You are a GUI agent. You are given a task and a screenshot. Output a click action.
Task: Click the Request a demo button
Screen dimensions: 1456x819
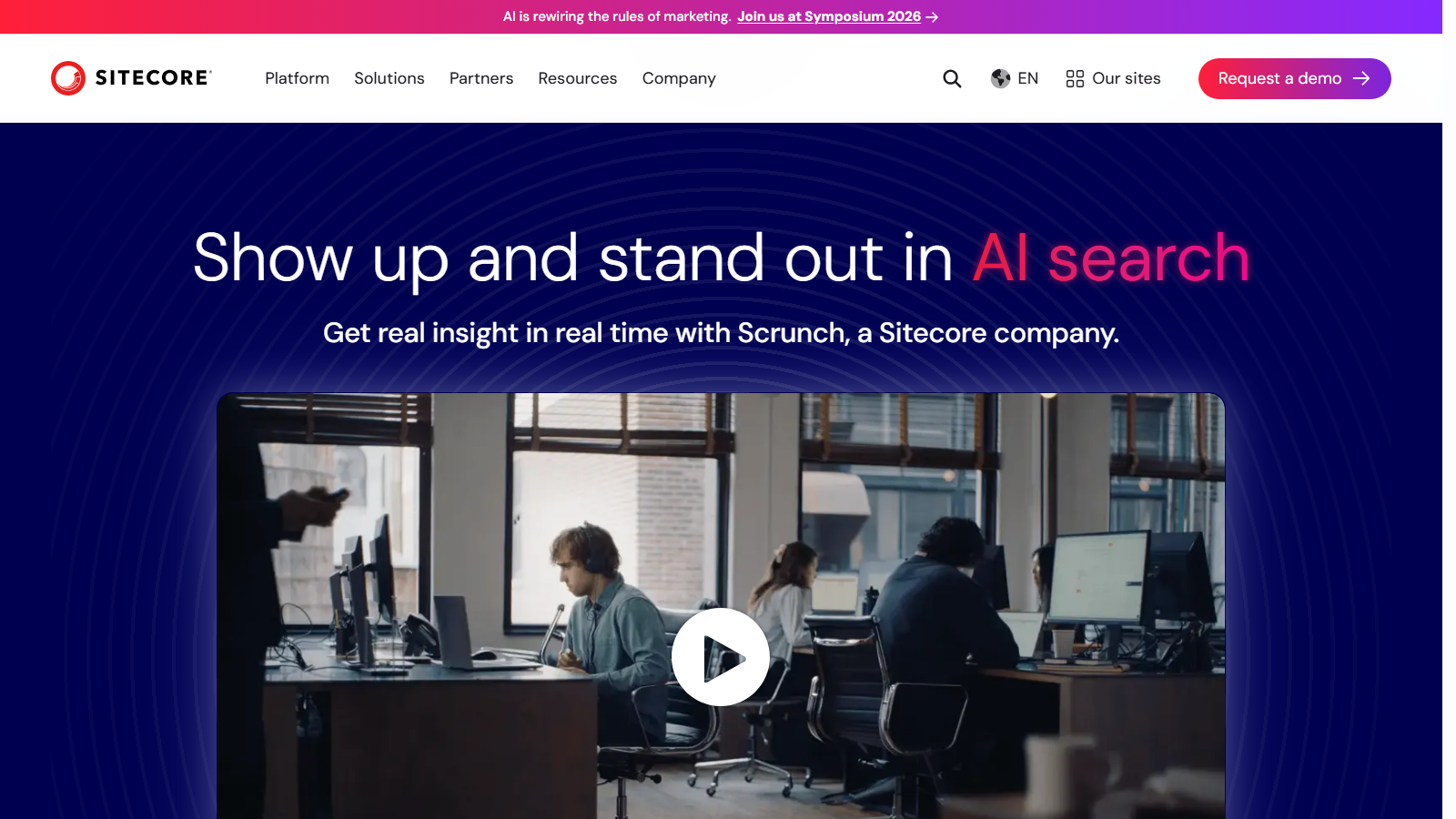[x=1294, y=78]
